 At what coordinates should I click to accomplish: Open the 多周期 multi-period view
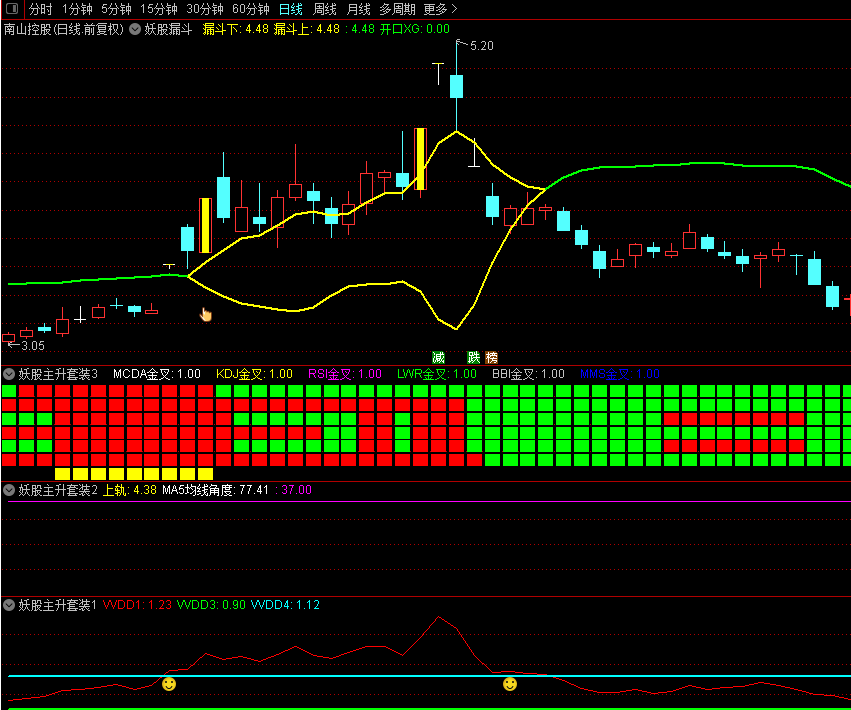397,9
